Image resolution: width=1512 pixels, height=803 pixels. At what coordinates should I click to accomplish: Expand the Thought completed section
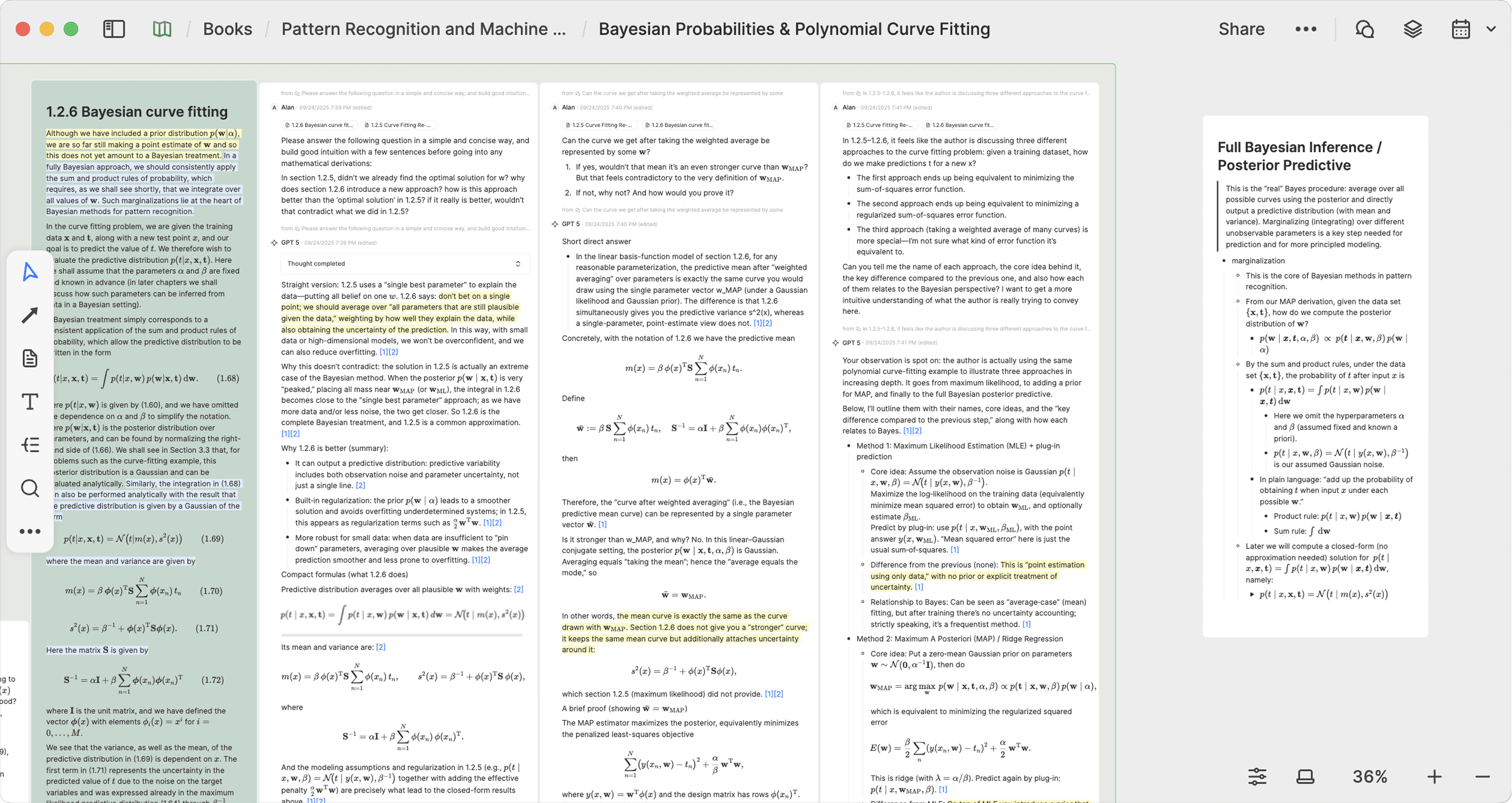pyautogui.click(x=518, y=264)
